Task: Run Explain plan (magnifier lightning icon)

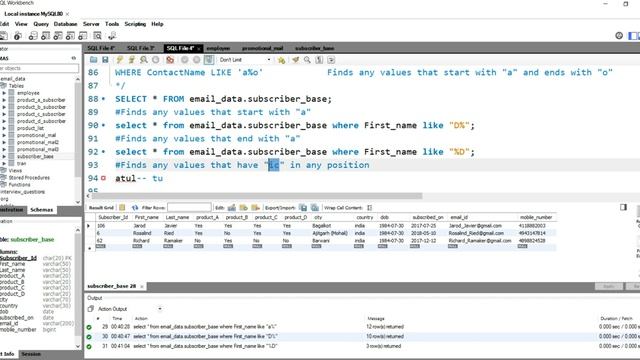Action: tap(144, 60)
